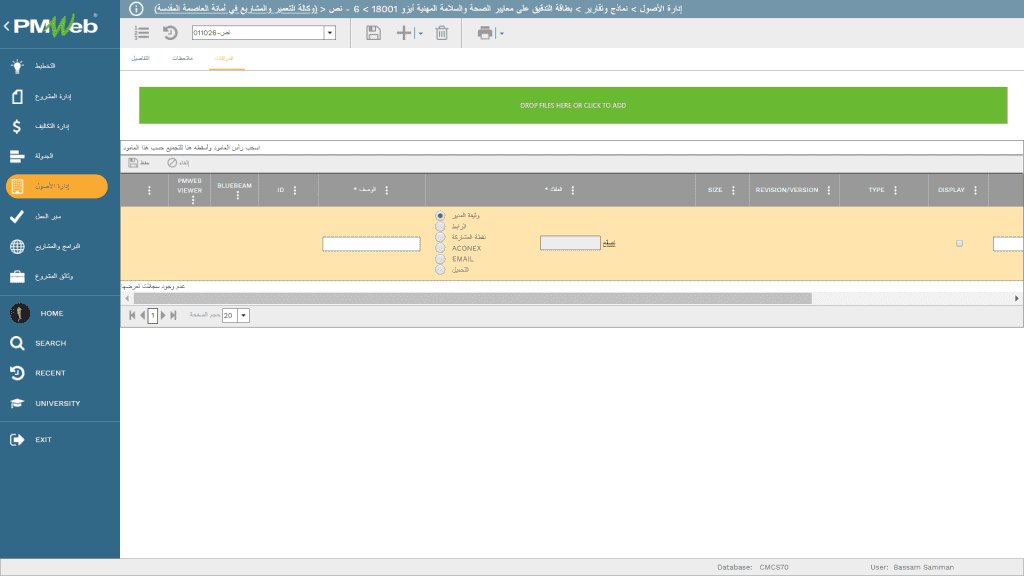This screenshot has height=576, width=1024.
Task: Click the تصفح browse link
Action: coord(609,244)
